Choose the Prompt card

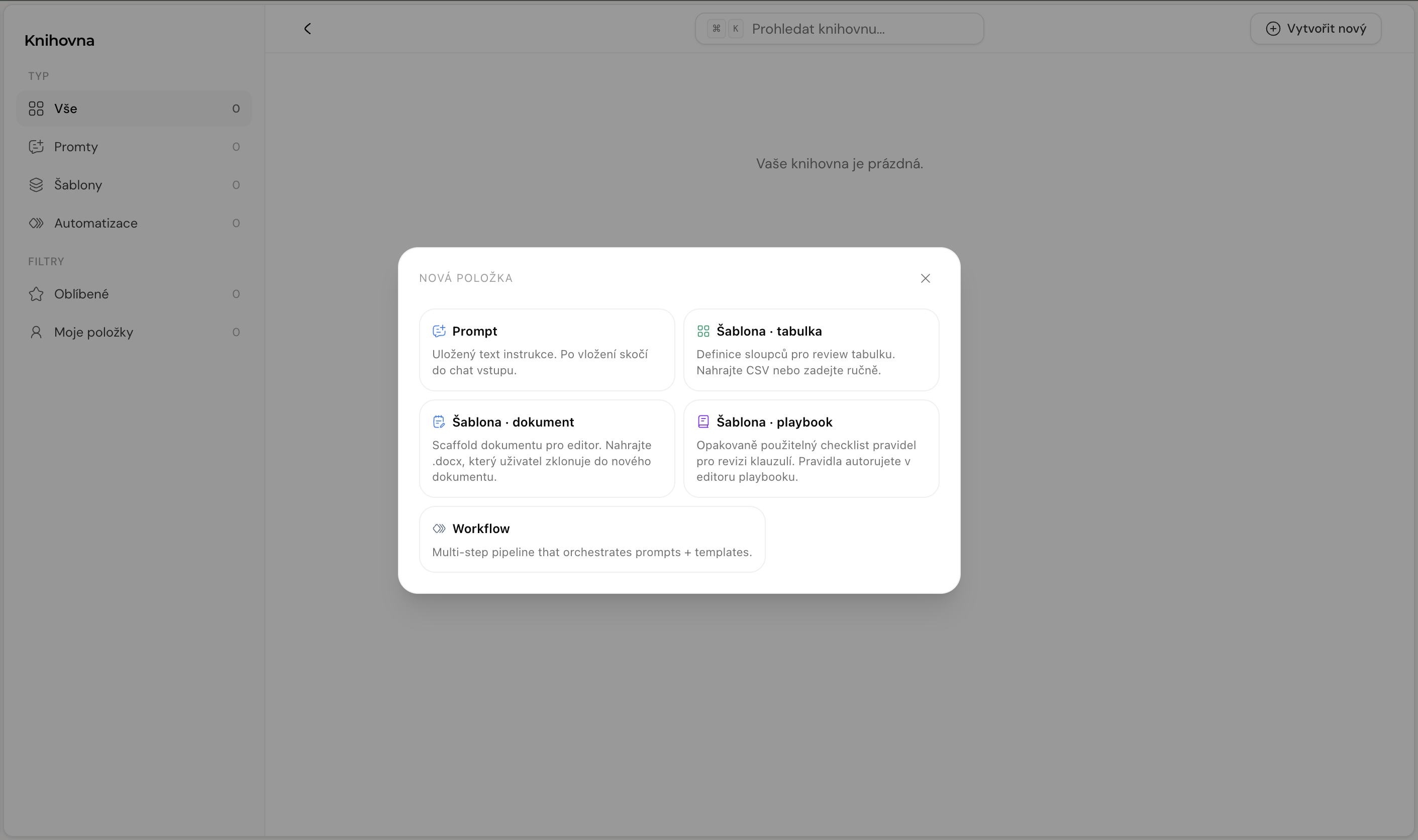[x=547, y=350]
